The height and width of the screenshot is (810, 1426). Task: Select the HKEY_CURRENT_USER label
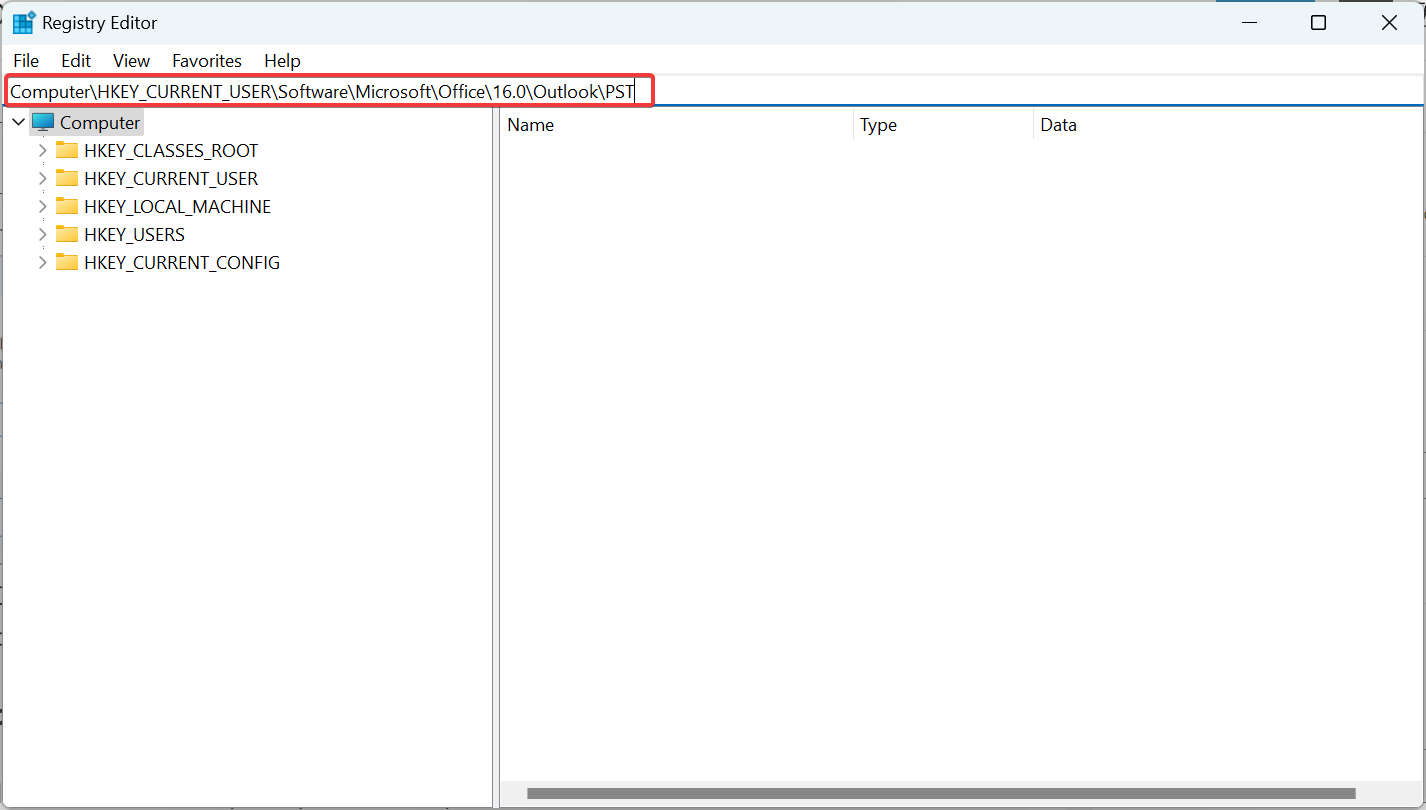tap(171, 179)
